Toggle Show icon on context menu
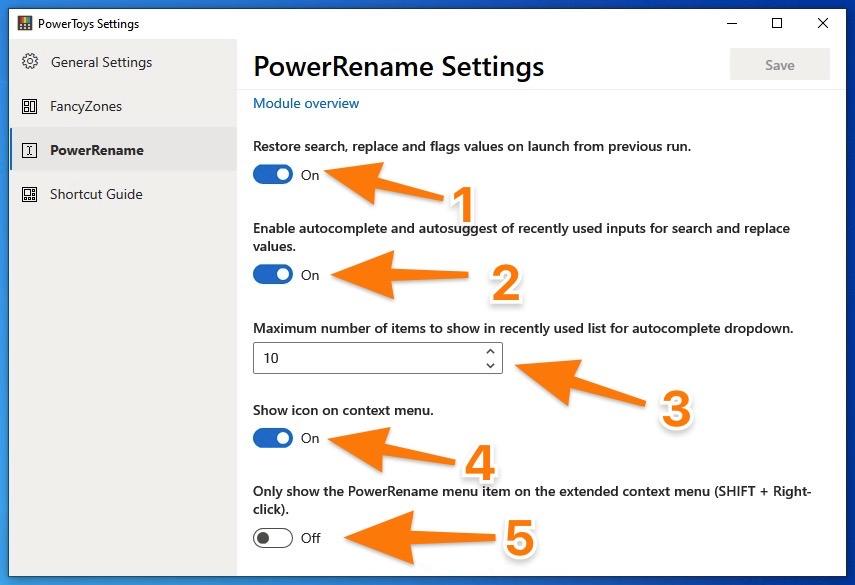This screenshot has height=585, width=855. click(273, 438)
